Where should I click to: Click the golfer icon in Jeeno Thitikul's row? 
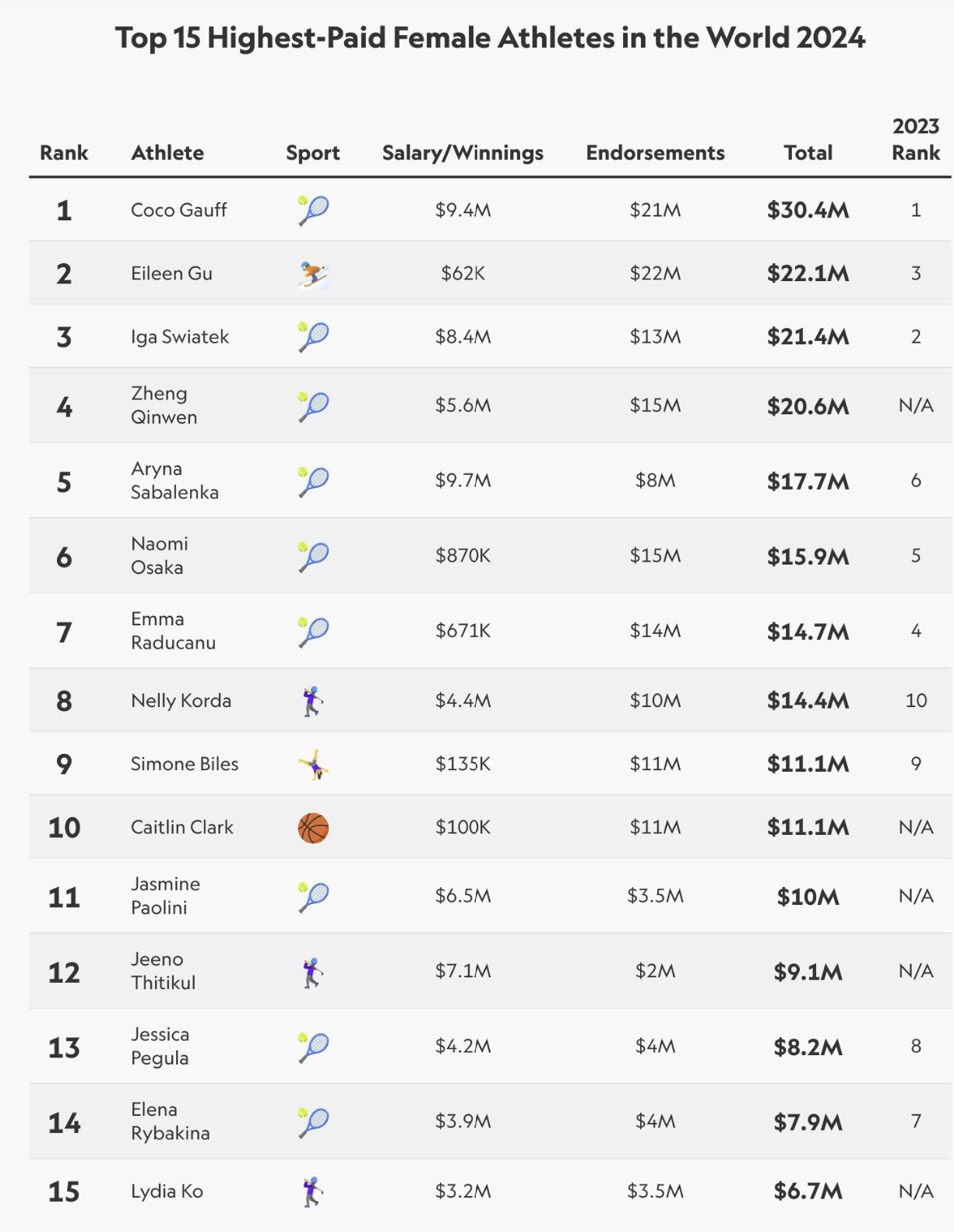[312, 973]
